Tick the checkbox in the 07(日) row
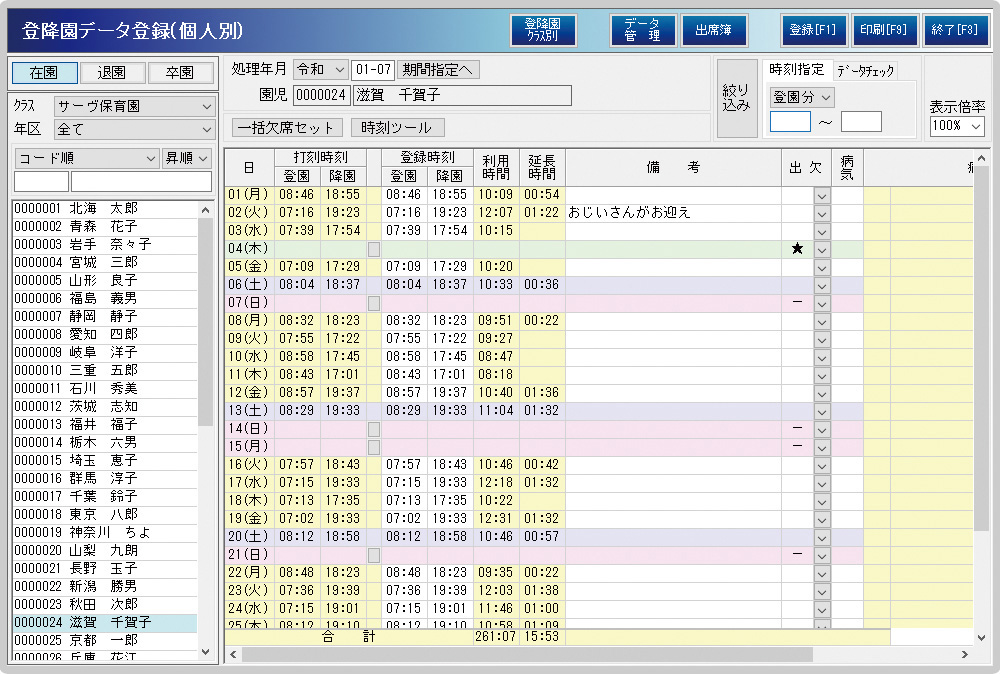 374,303
